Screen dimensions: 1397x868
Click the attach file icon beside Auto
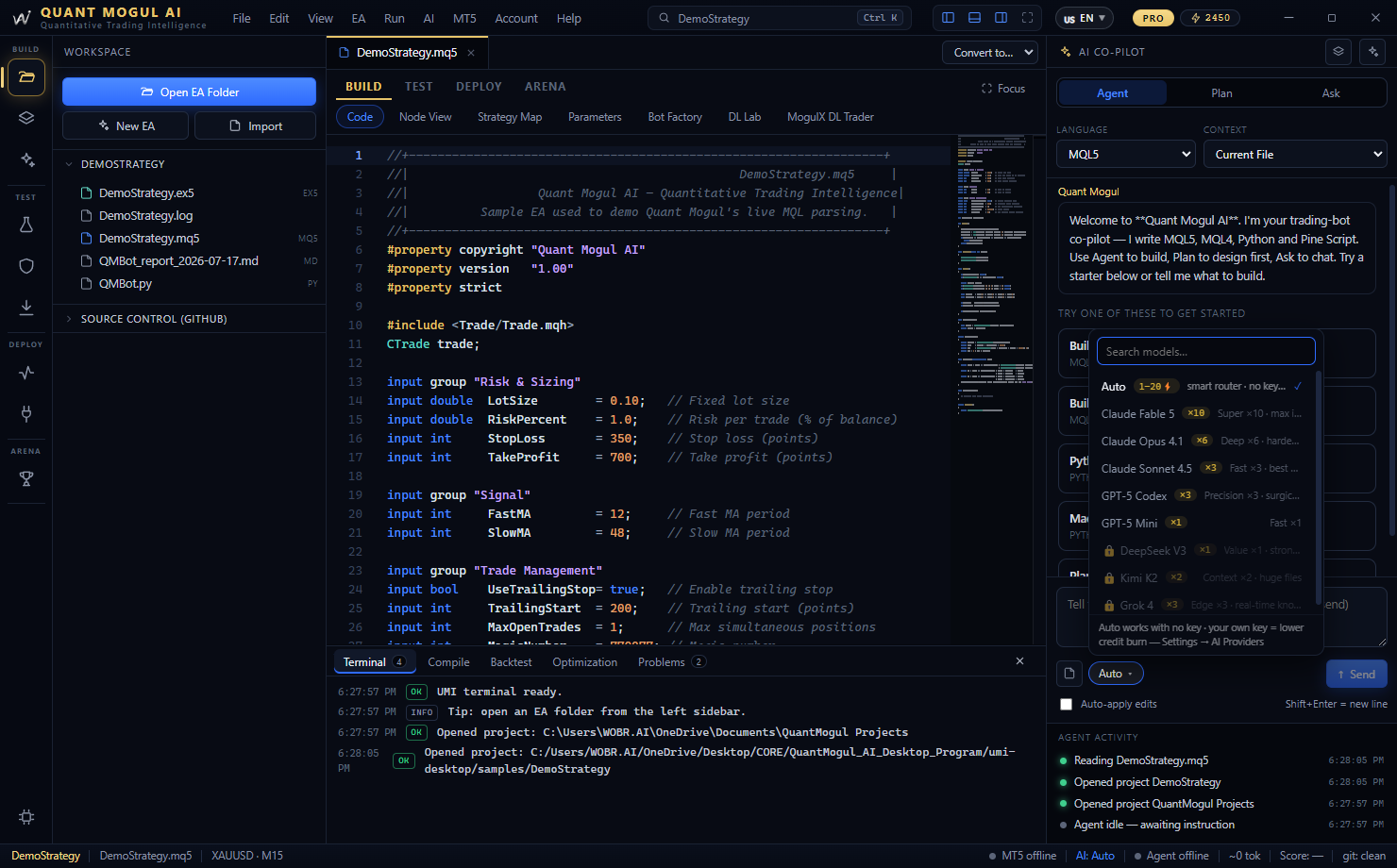coord(1069,674)
